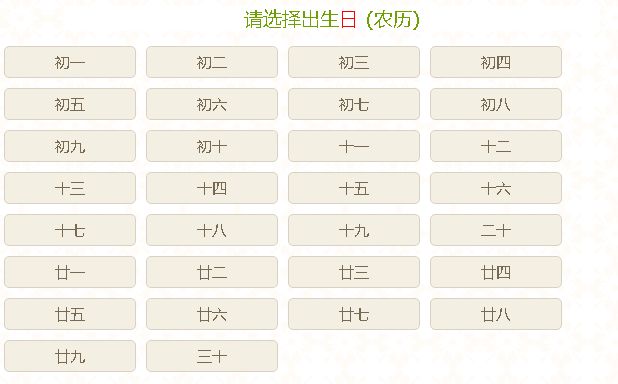The height and width of the screenshot is (384, 618).
Task: Click the 廿六 day option
Action: tap(212, 314)
